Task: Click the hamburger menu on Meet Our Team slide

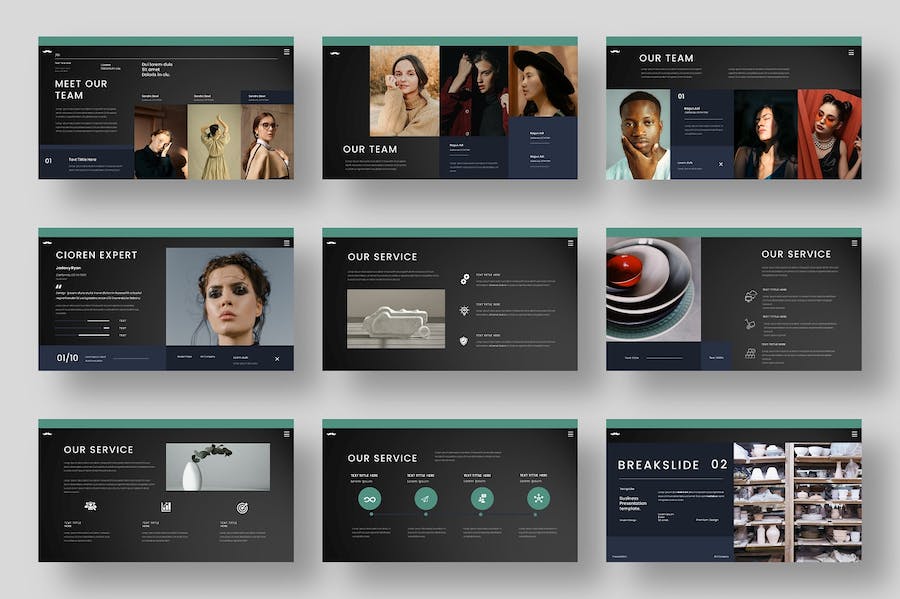Action: [286, 52]
